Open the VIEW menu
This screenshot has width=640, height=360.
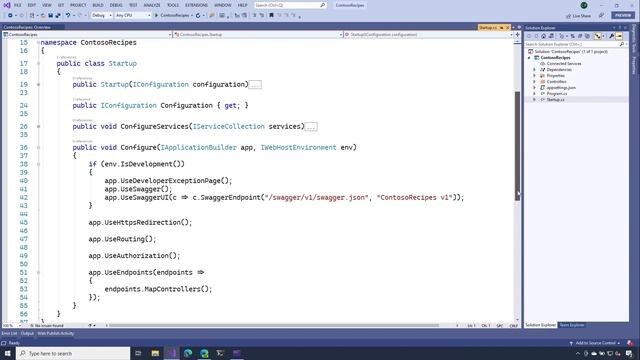point(47,5)
